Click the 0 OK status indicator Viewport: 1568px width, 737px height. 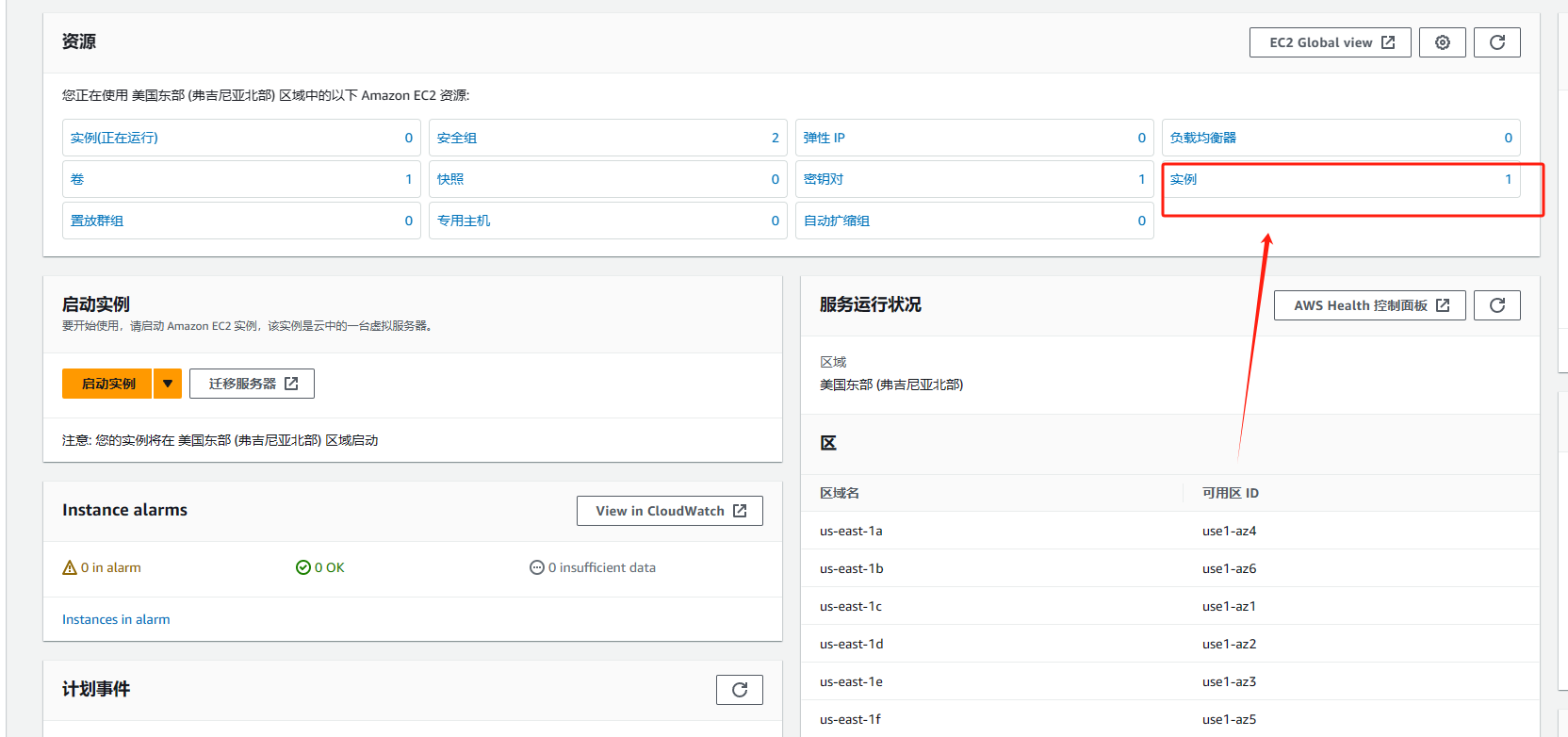[320, 567]
